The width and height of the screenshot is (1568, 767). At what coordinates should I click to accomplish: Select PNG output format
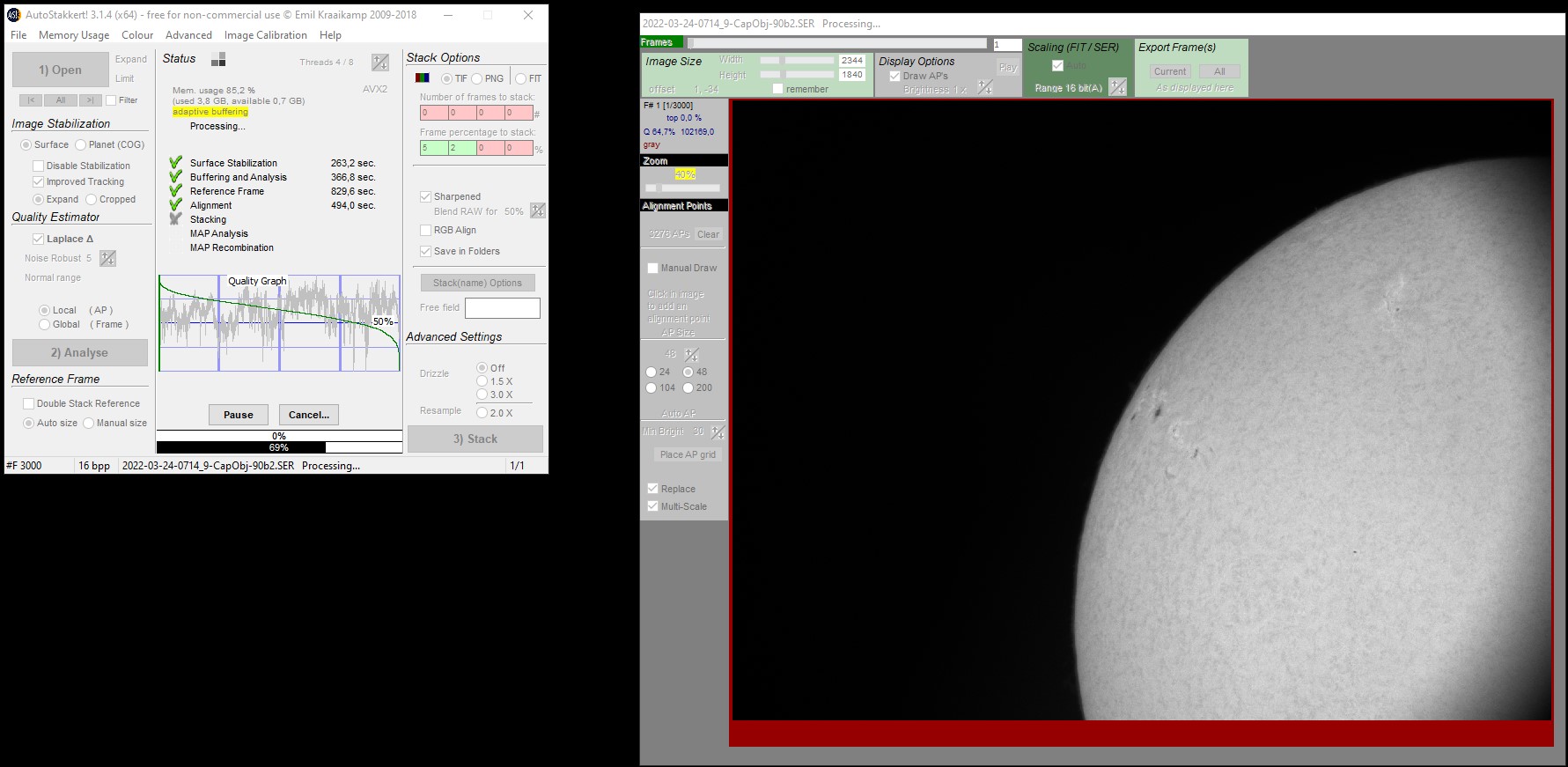click(476, 78)
